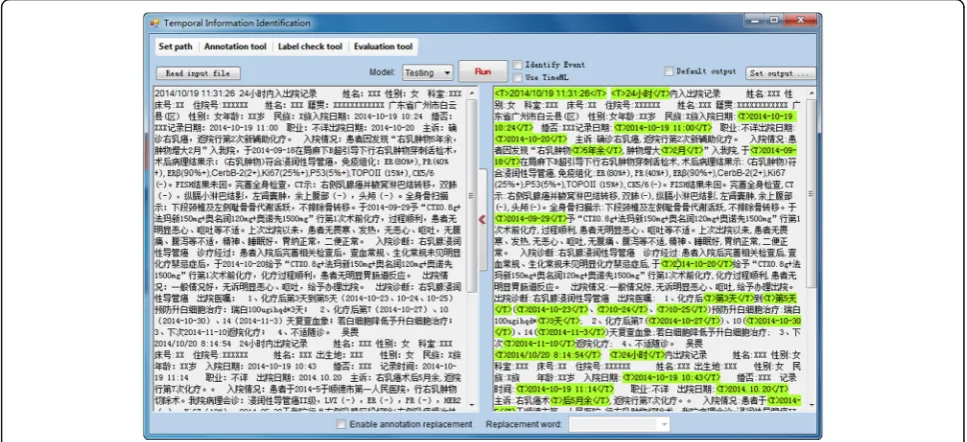This screenshot has height=442, width=967.
Task: Click left pane scrollbar down arrow
Action: pyautogui.click(x=472, y=405)
